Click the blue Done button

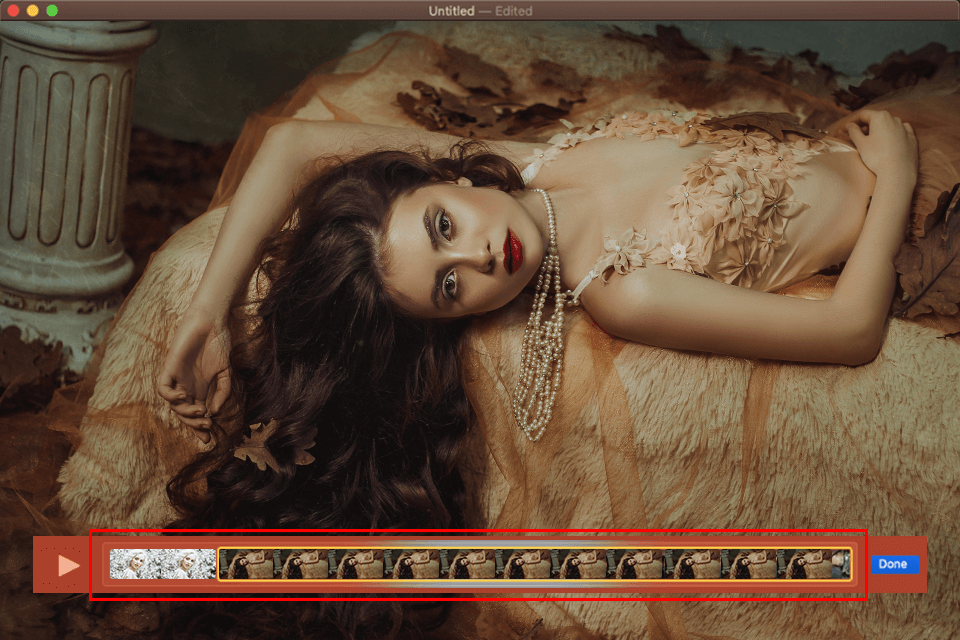click(894, 564)
